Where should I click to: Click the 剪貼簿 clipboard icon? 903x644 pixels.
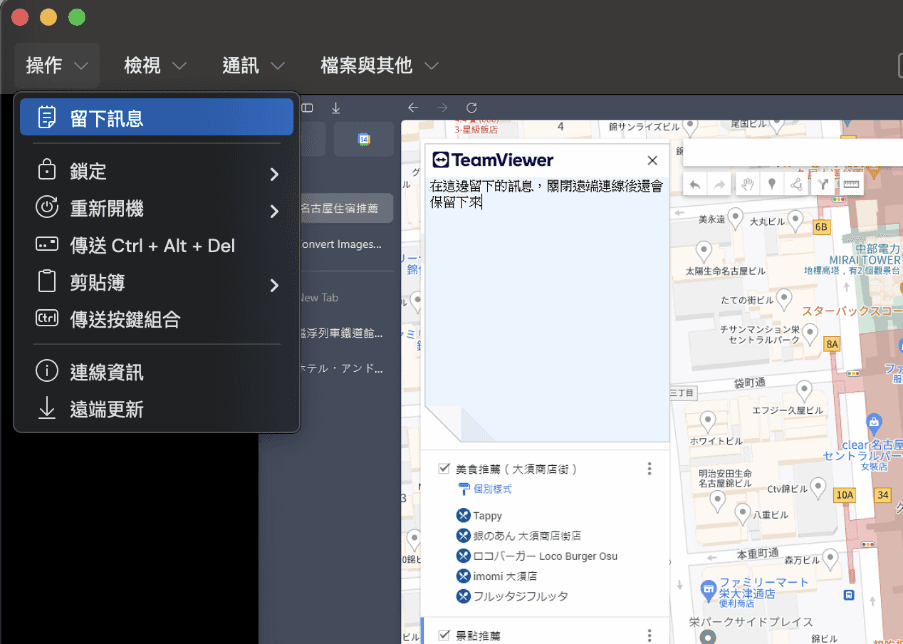point(47,281)
